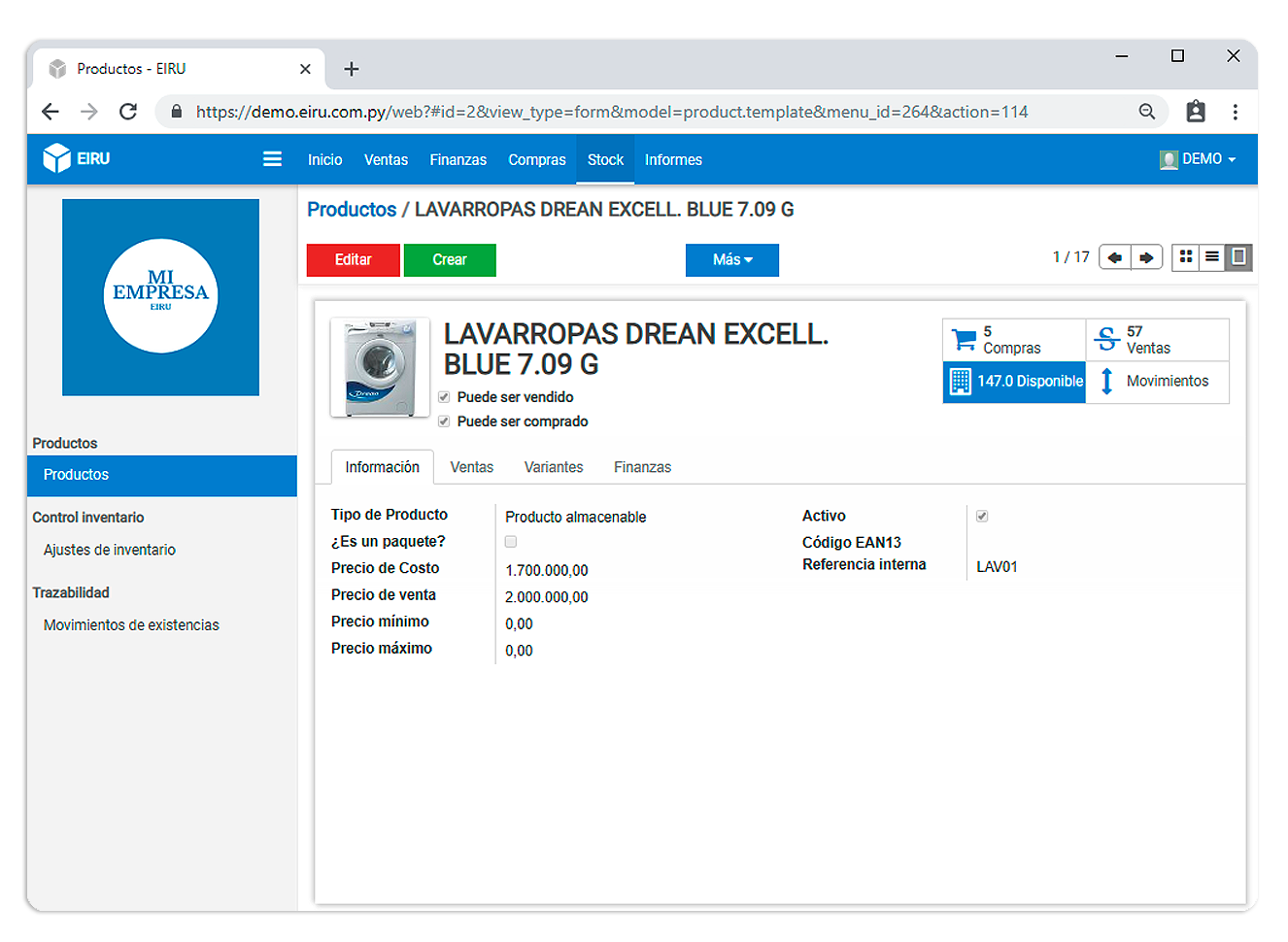Select Productos in the sidebar
The width and height of the screenshot is (1288, 942).
162,475
